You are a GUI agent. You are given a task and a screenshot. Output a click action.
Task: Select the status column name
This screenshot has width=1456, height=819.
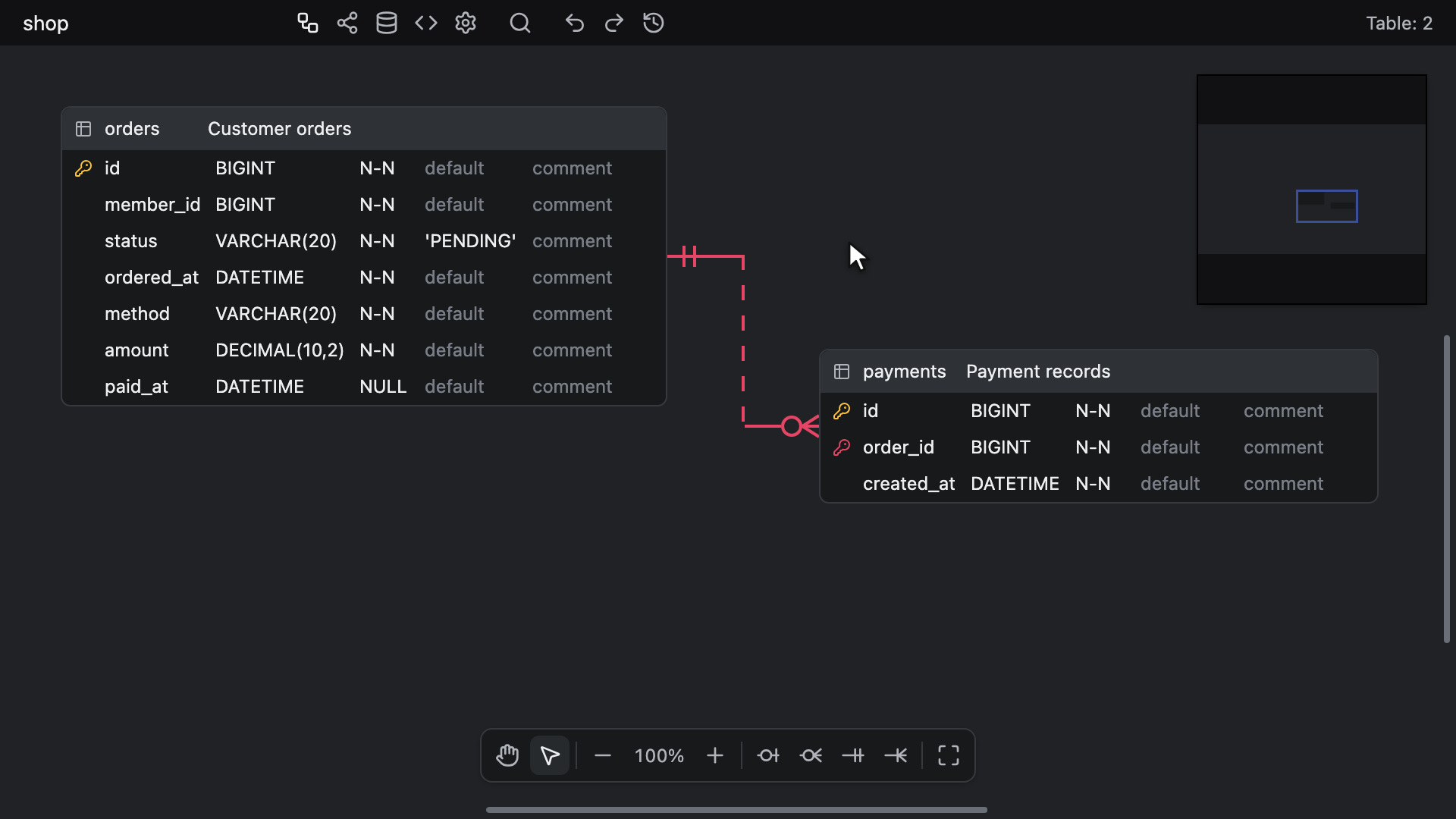pos(131,241)
